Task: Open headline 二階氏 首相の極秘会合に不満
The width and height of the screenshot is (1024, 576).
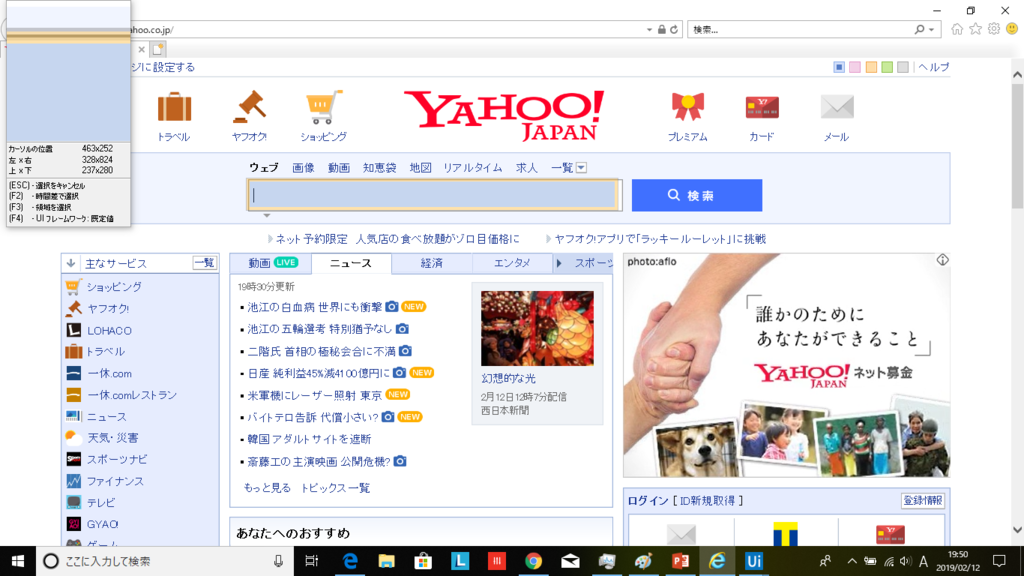Action: point(321,351)
